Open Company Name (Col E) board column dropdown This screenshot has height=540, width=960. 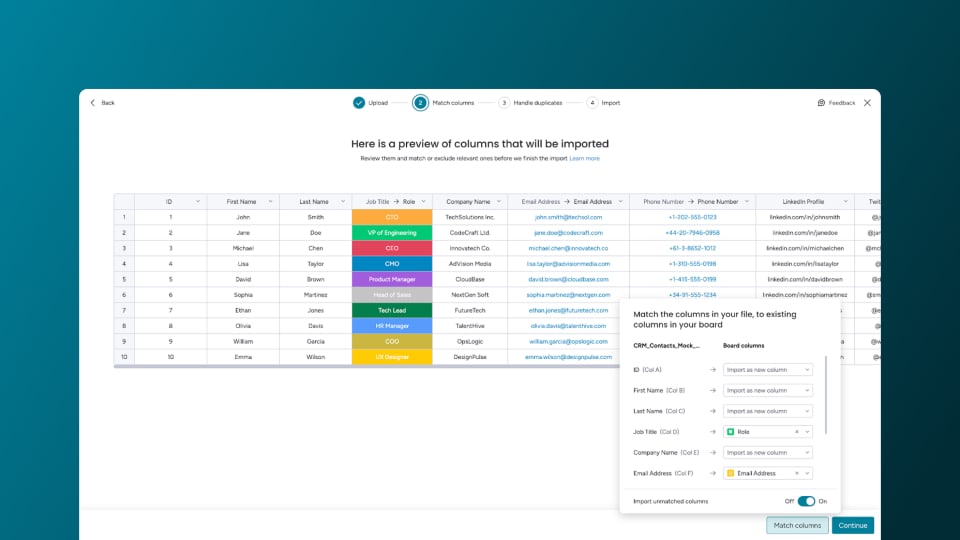(768, 453)
